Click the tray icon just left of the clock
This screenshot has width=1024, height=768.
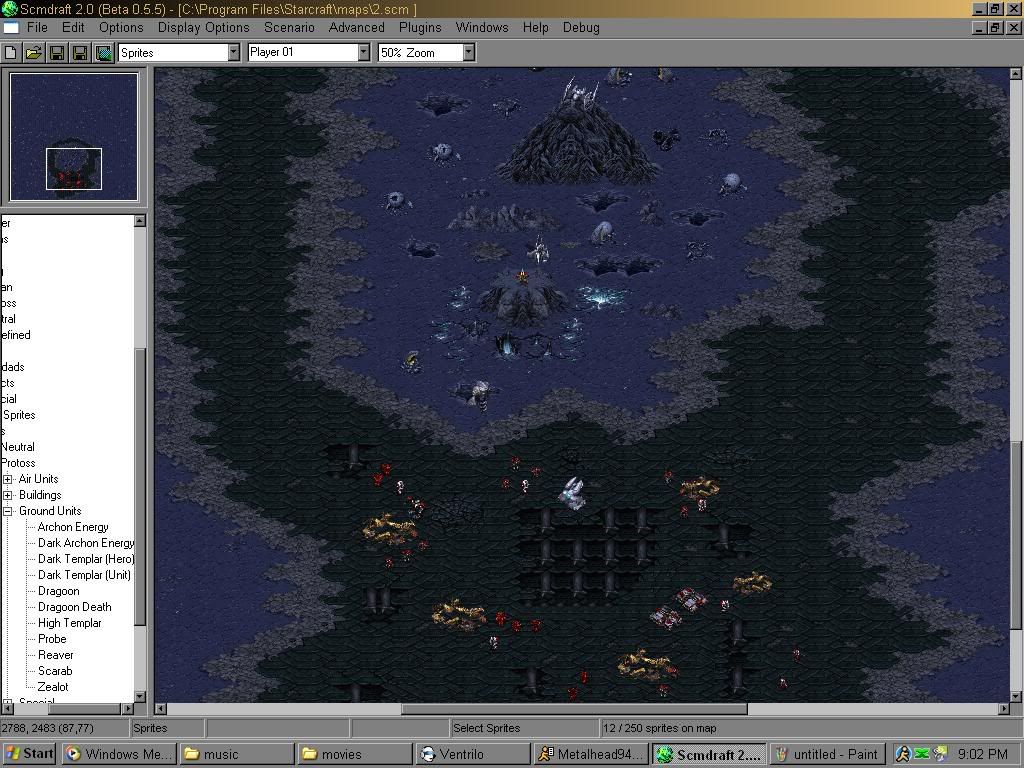pyautogui.click(x=940, y=754)
